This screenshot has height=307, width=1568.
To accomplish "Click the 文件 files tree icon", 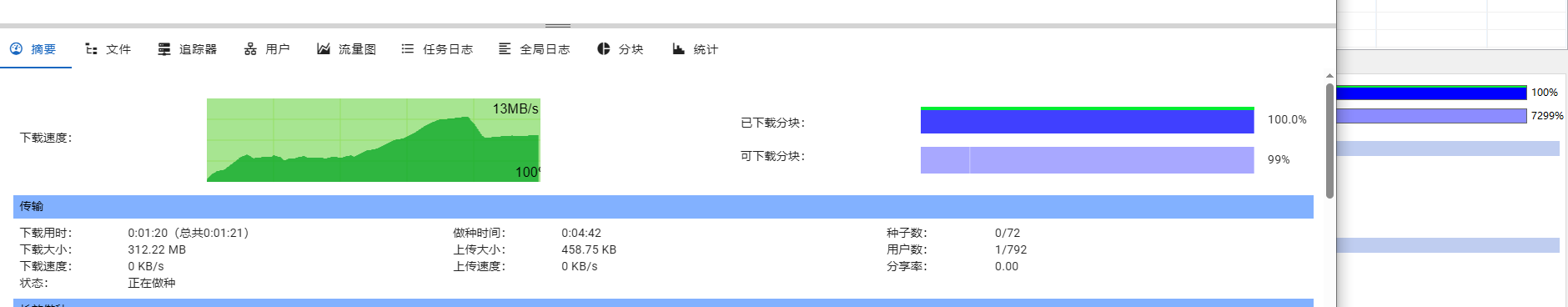I will pos(91,49).
